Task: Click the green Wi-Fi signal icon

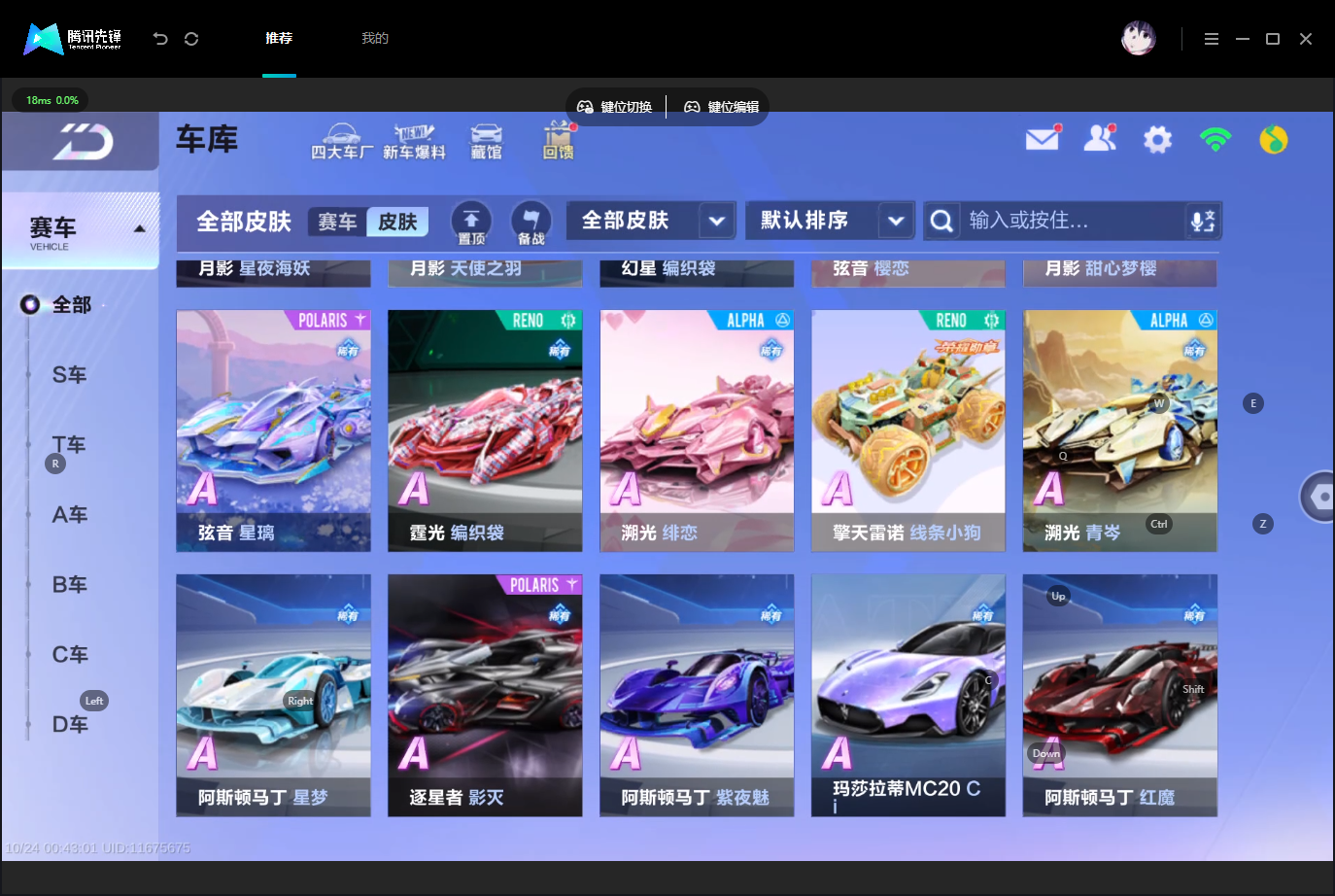Action: [1215, 140]
